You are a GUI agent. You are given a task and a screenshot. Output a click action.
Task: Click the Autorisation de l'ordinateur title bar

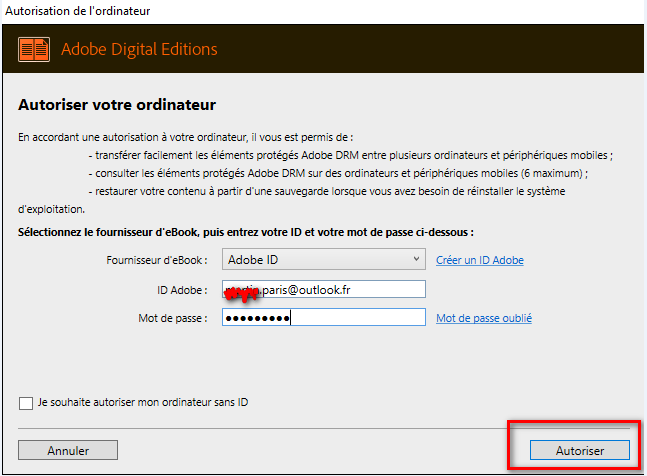coord(80,10)
